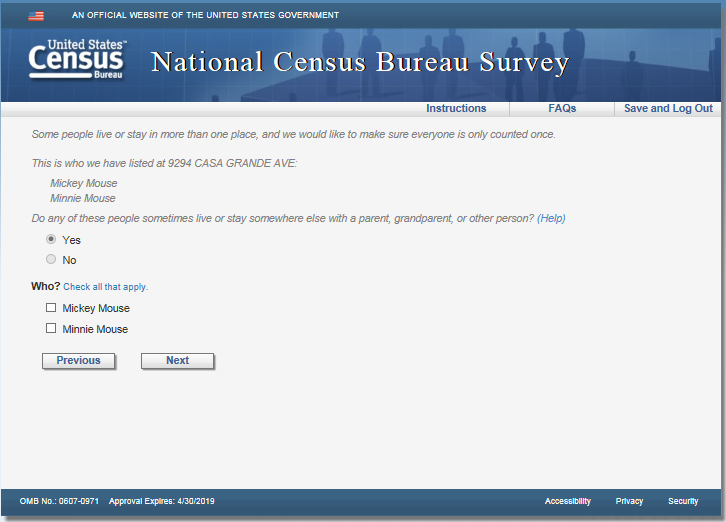This screenshot has height=522, width=726.
Task: Click the listed name Minnie Mouse in italics
Action: 83,198
